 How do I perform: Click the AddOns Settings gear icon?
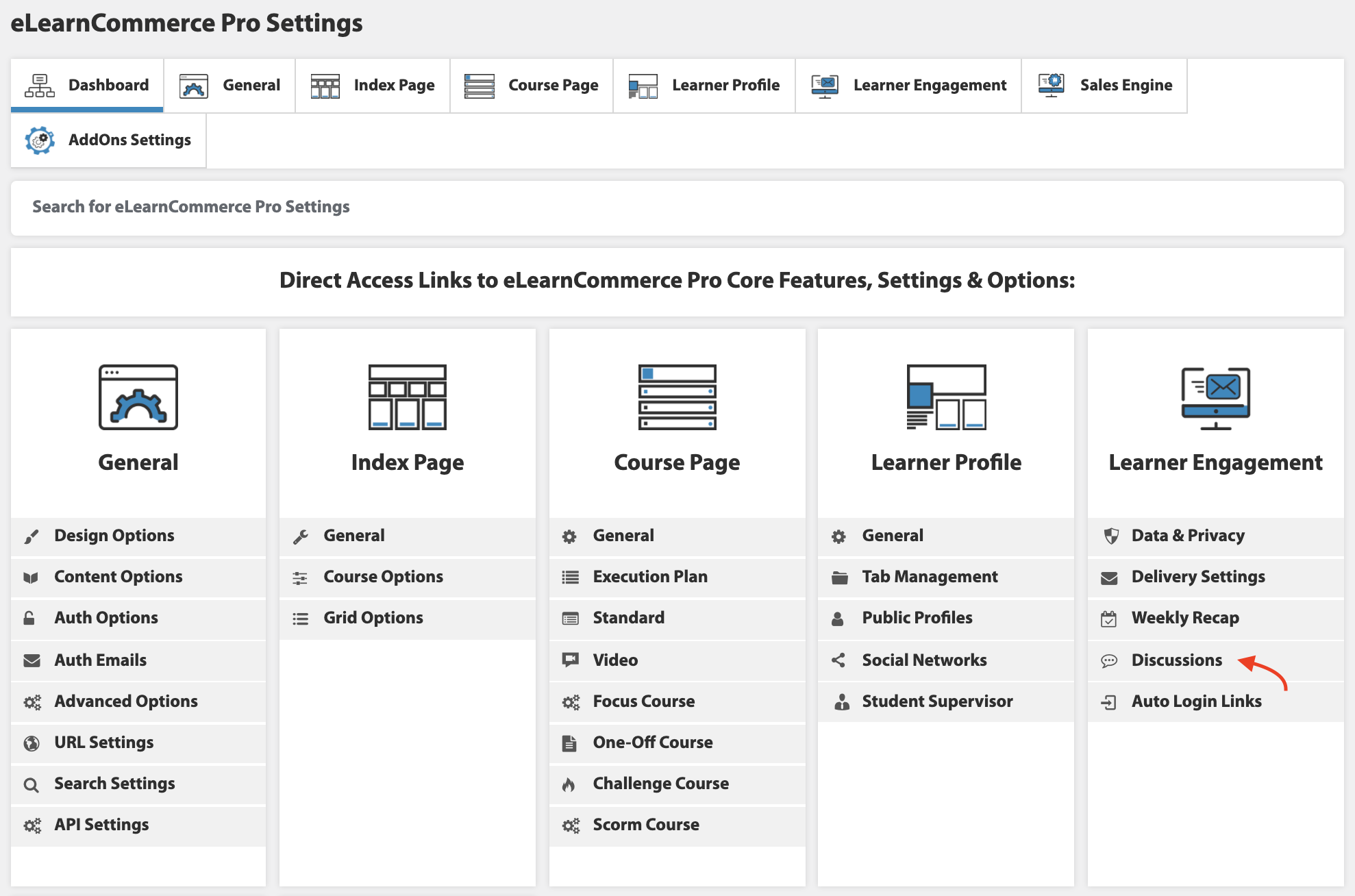click(x=40, y=140)
